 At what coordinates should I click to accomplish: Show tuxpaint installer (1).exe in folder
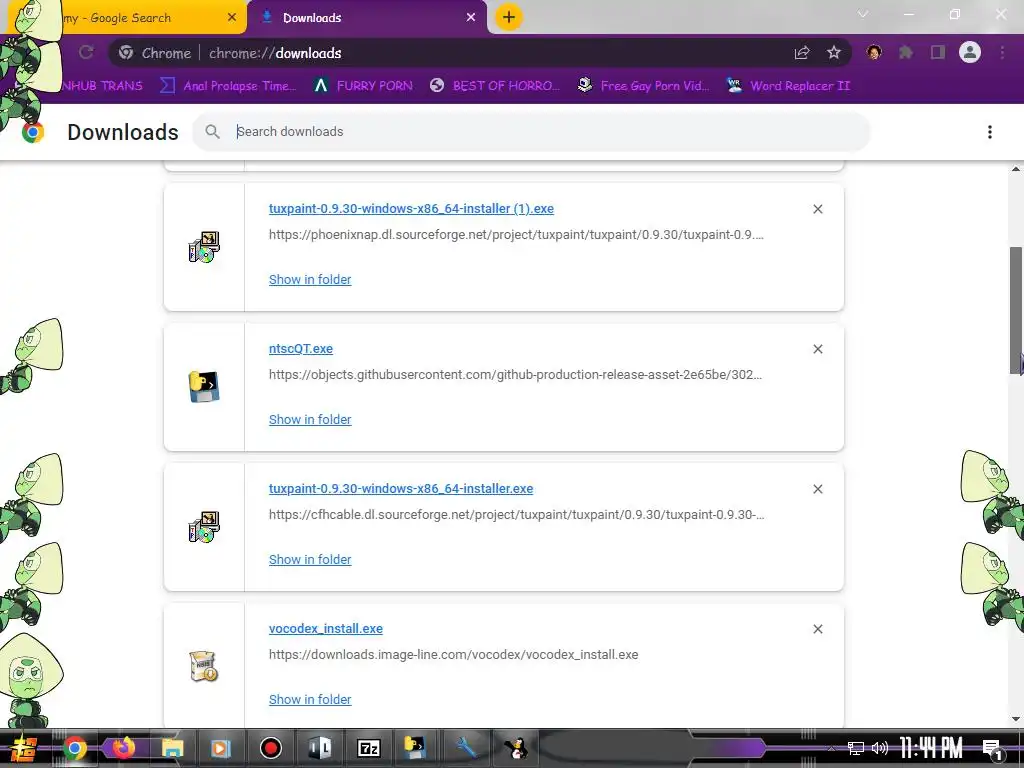click(x=310, y=280)
